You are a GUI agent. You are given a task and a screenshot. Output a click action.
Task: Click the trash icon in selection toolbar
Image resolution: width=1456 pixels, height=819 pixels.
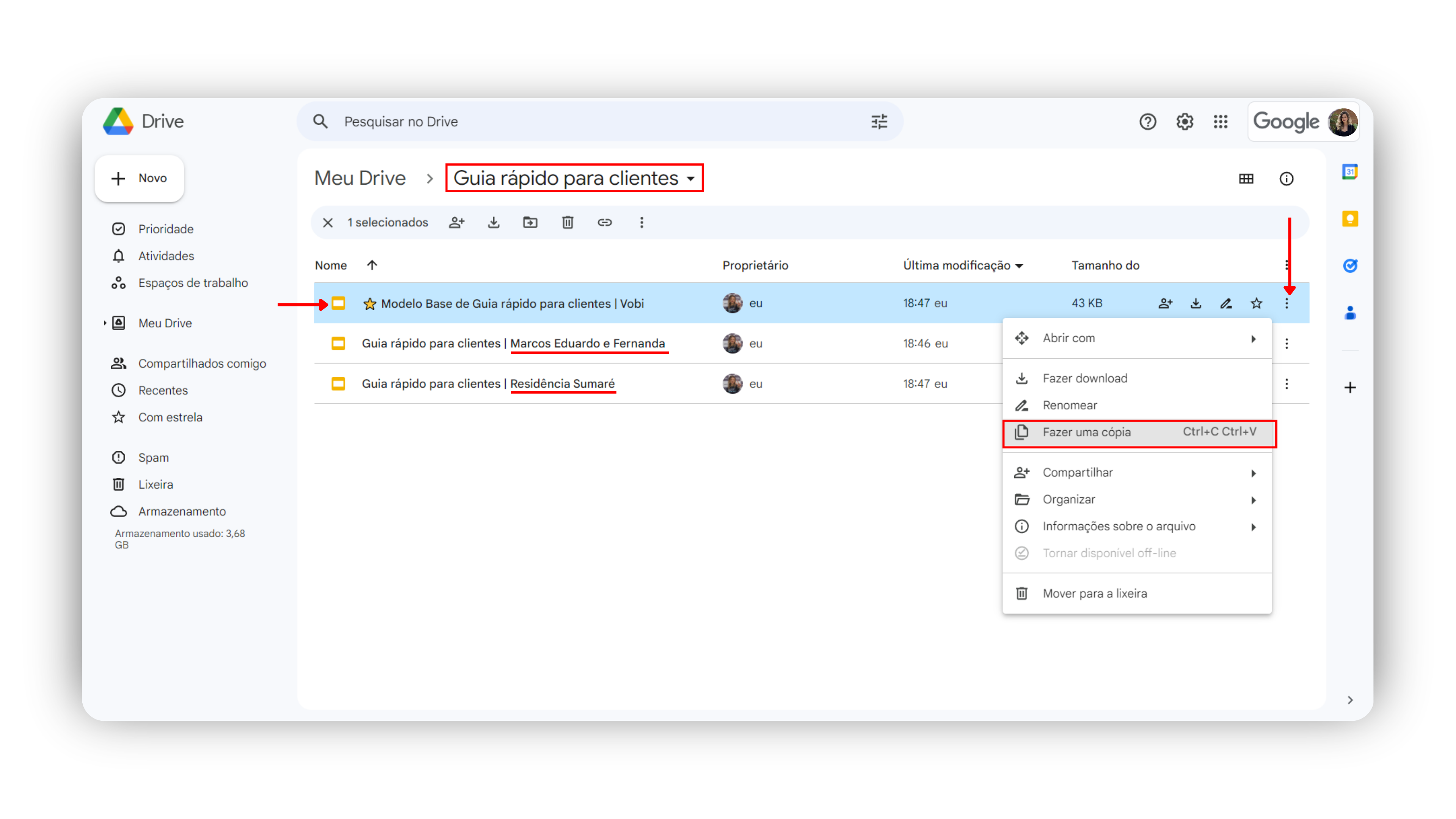click(568, 222)
